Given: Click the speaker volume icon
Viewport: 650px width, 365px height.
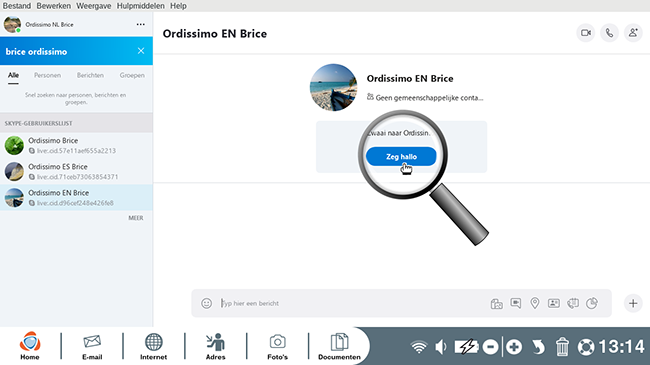Looking at the screenshot, I should point(441,347).
